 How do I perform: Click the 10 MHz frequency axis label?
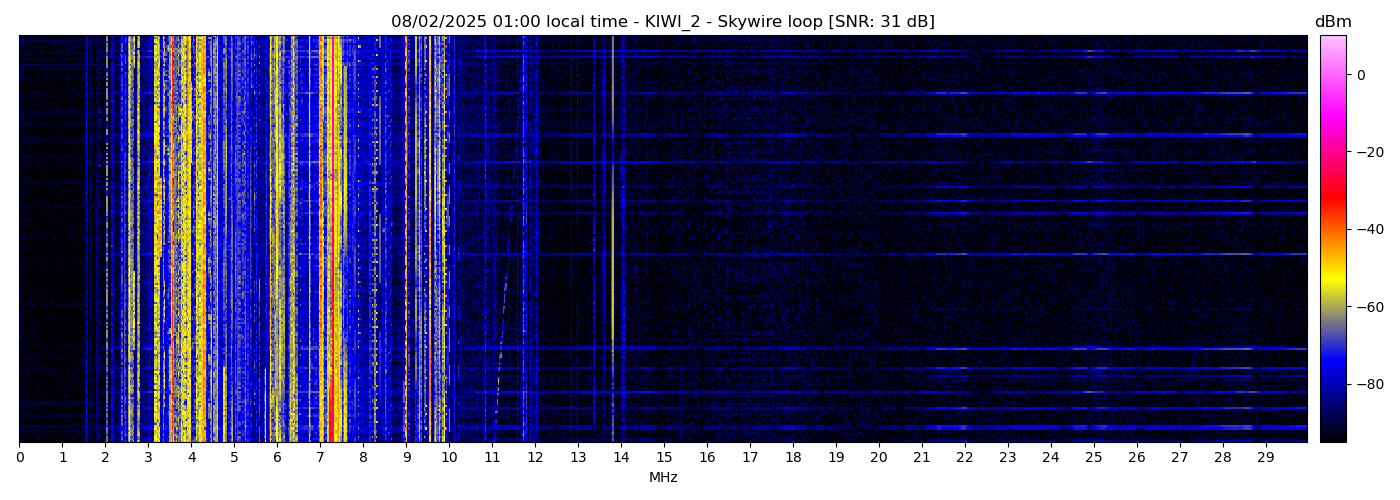[449, 458]
